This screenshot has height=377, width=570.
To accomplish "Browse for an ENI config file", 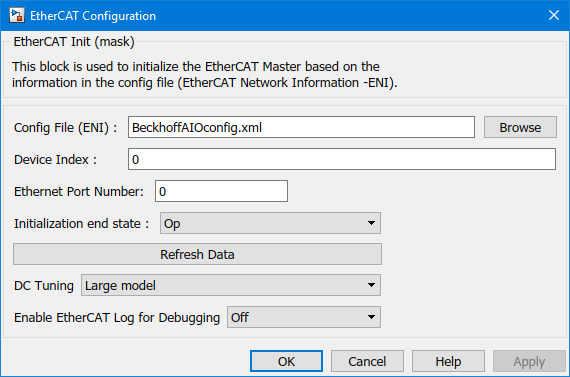I will tap(520, 127).
